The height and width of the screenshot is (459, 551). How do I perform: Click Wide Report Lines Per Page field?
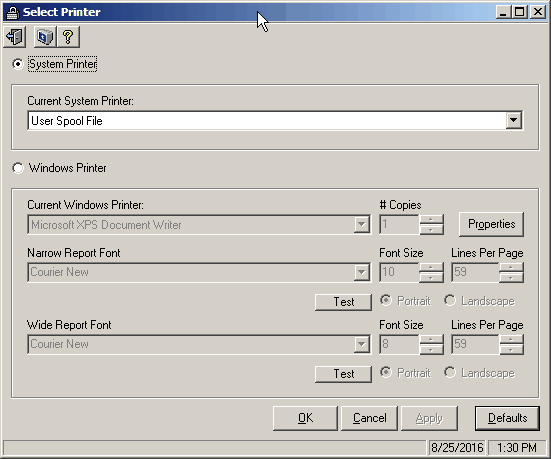point(475,344)
